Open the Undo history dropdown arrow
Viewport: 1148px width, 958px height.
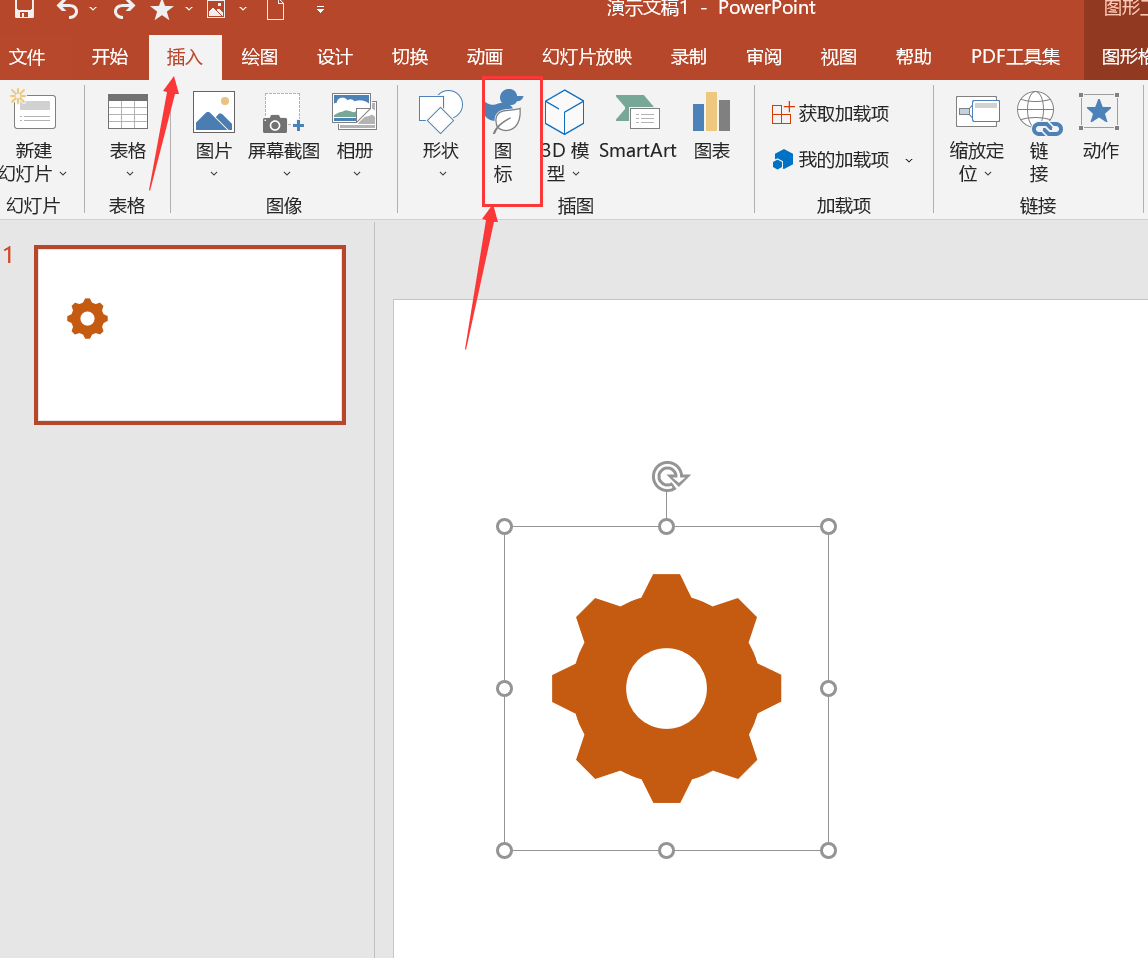(x=93, y=9)
